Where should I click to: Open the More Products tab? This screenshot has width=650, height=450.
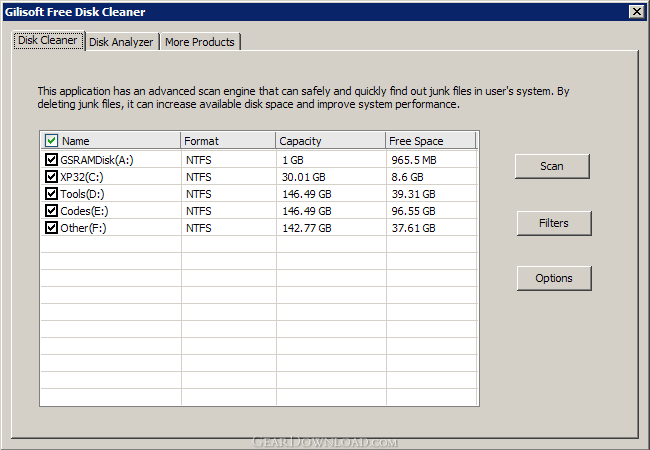click(x=200, y=42)
